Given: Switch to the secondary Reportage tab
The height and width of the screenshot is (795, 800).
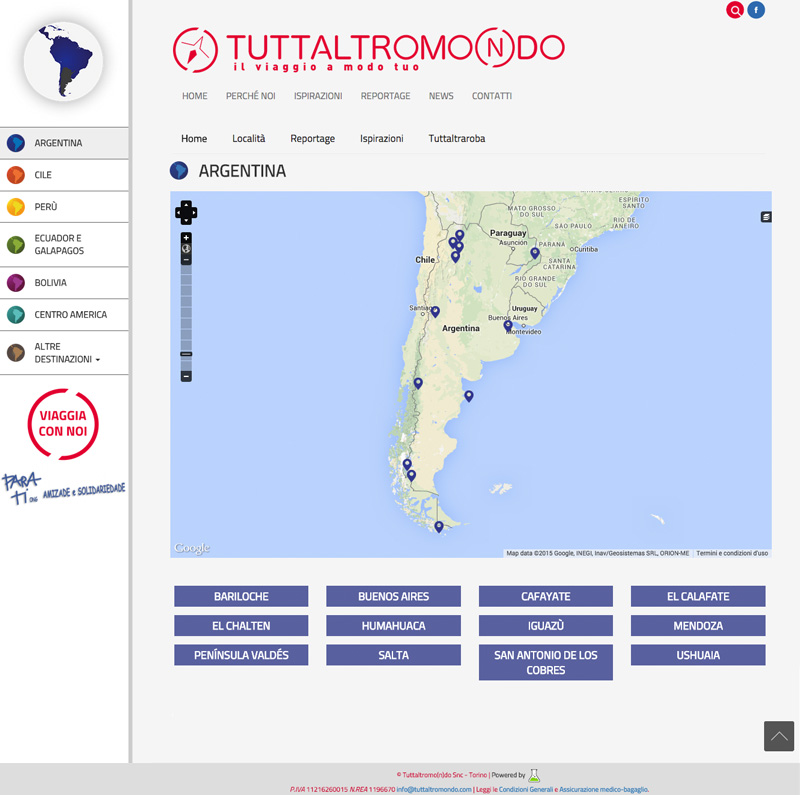Looking at the screenshot, I should tap(312, 138).
